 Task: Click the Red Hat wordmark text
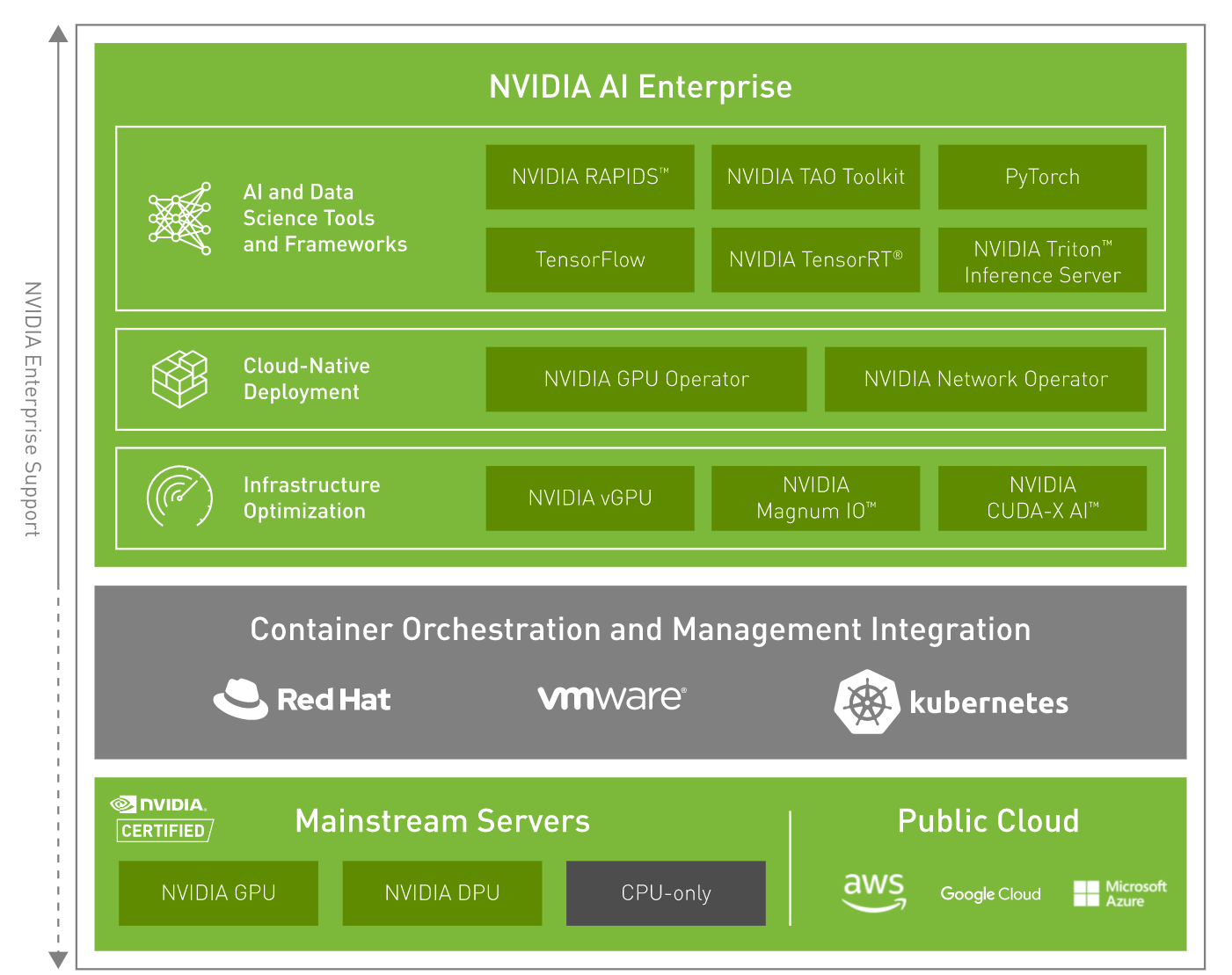[x=334, y=700]
